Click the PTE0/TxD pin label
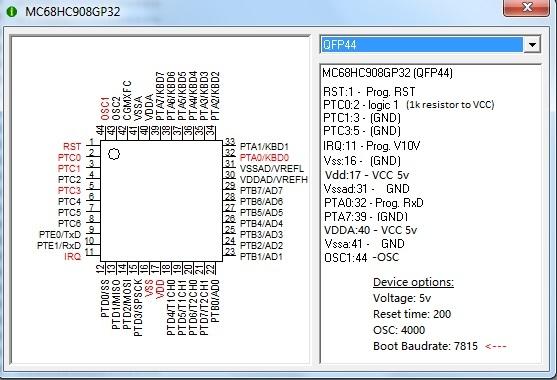 pos(60,235)
